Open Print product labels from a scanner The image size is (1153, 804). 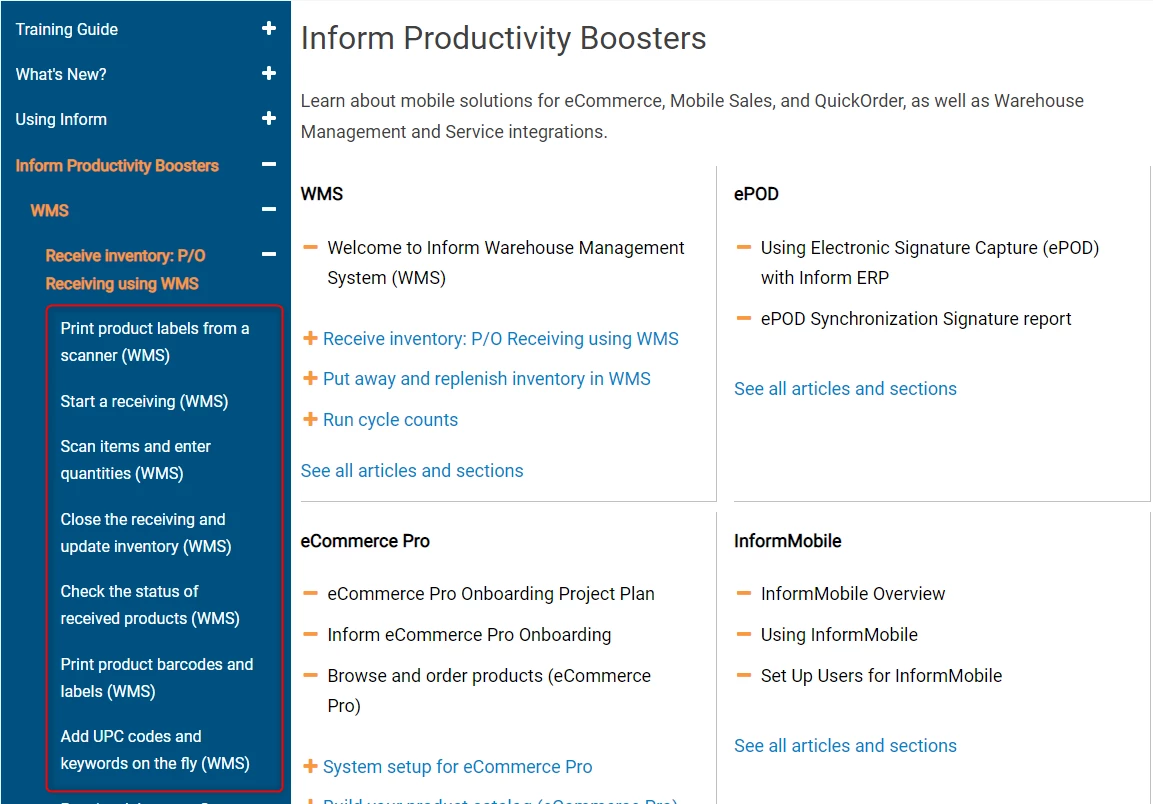point(154,342)
